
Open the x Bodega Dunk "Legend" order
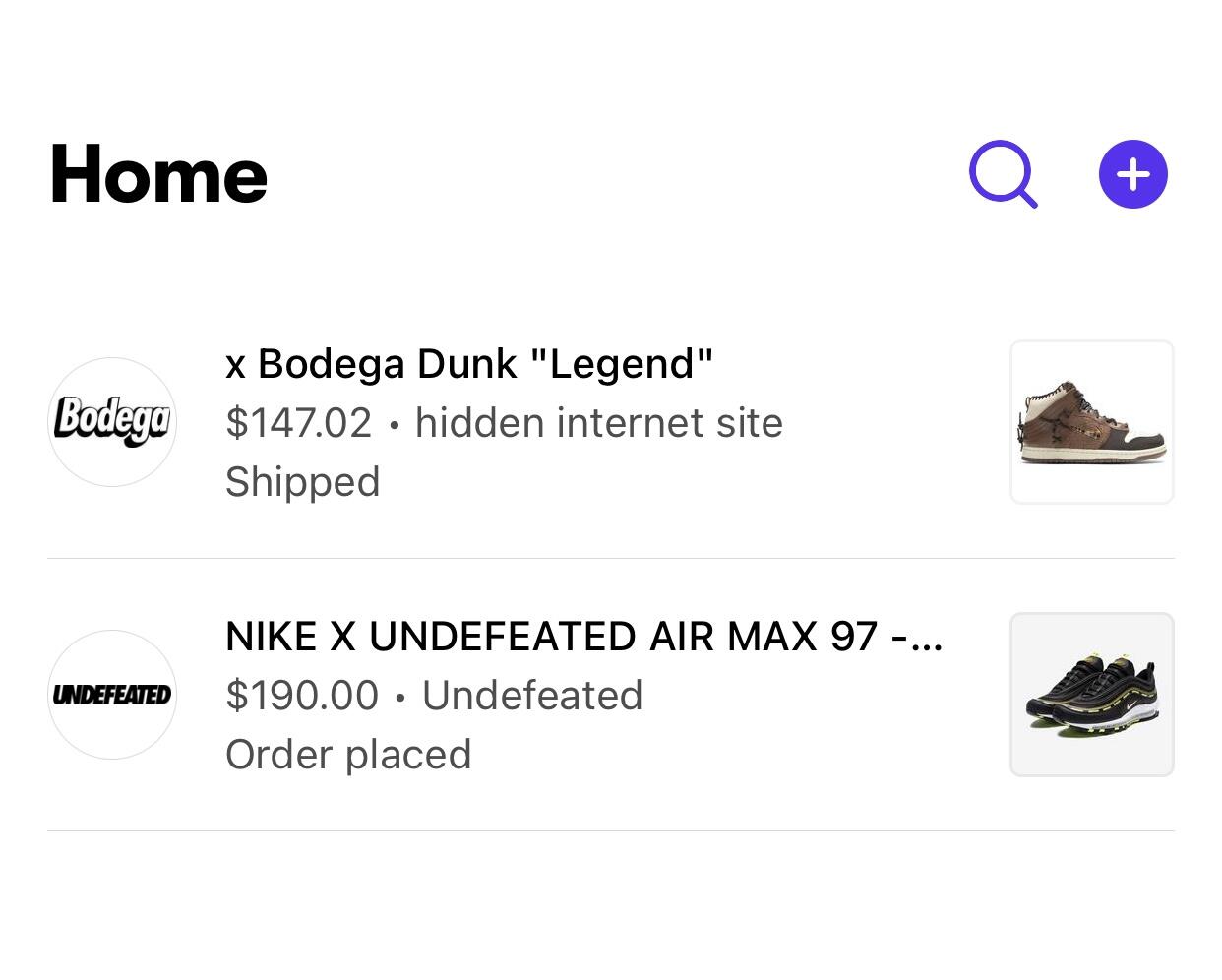[468, 364]
